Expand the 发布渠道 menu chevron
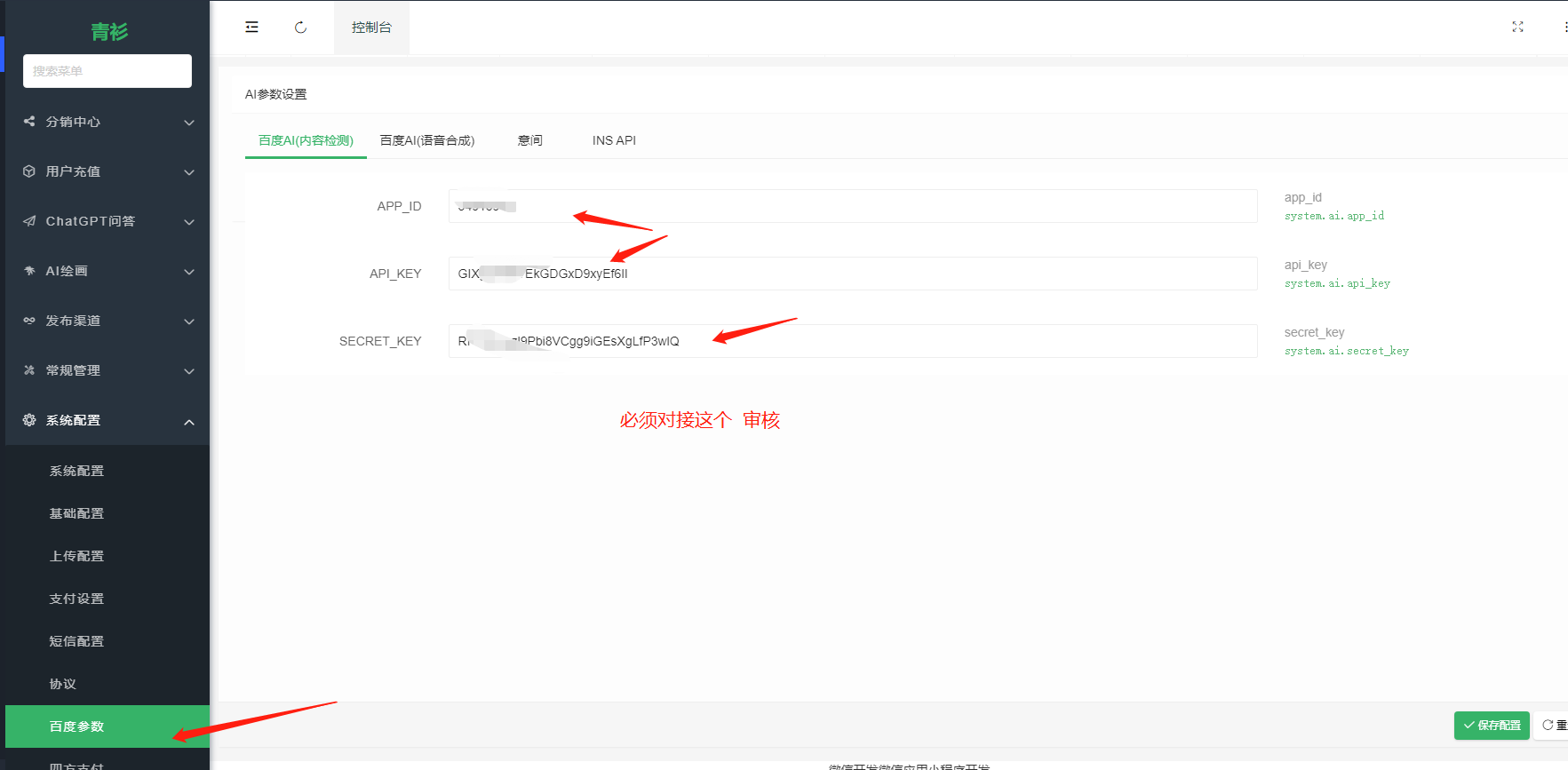This screenshot has height=770, width=1568. pyautogui.click(x=189, y=321)
